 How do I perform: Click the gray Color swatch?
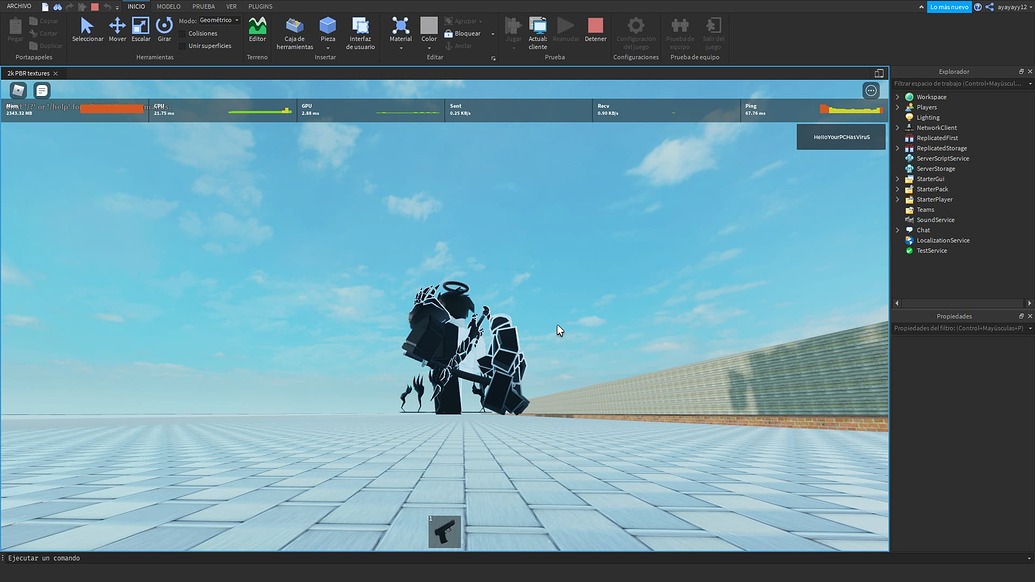tap(429, 25)
